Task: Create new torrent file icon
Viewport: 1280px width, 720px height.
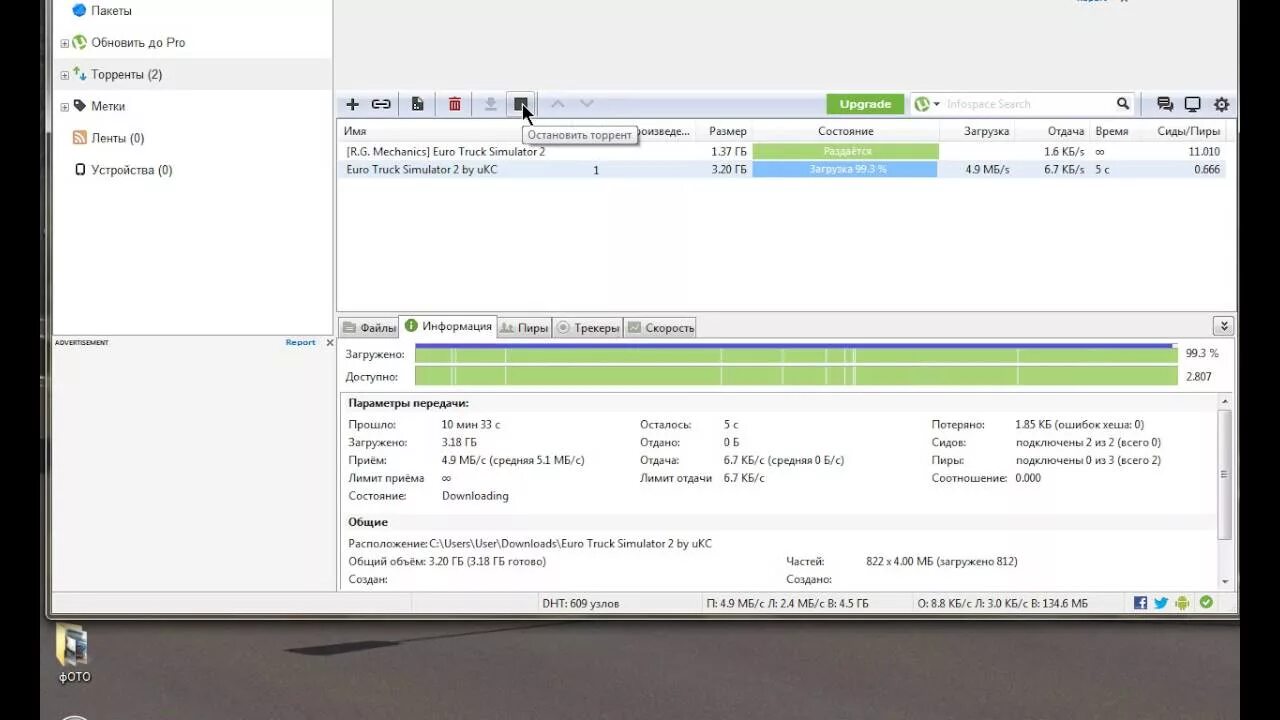Action: coord(417,104)
